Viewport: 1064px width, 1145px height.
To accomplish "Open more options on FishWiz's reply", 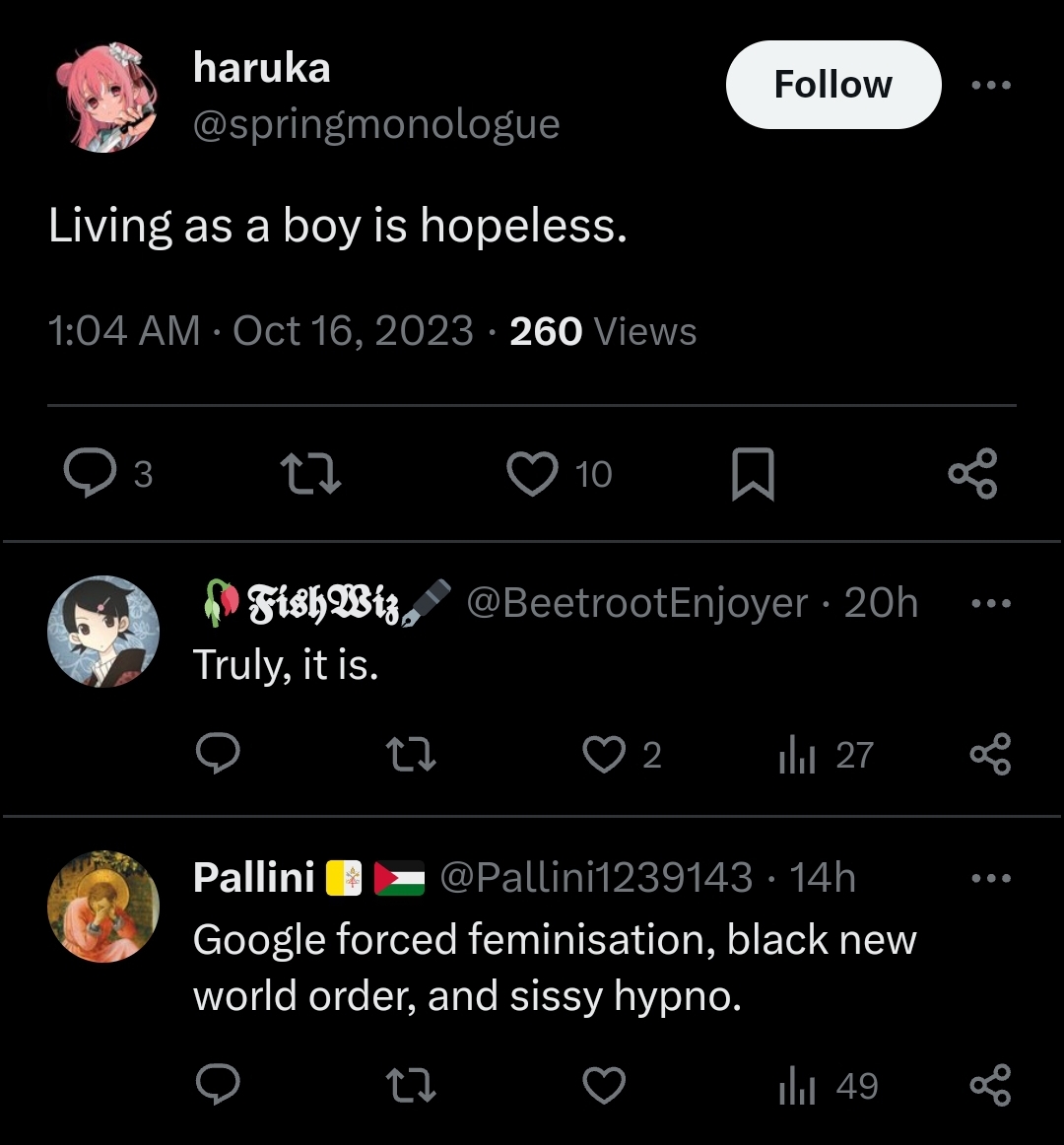I will tap(991, 603).
